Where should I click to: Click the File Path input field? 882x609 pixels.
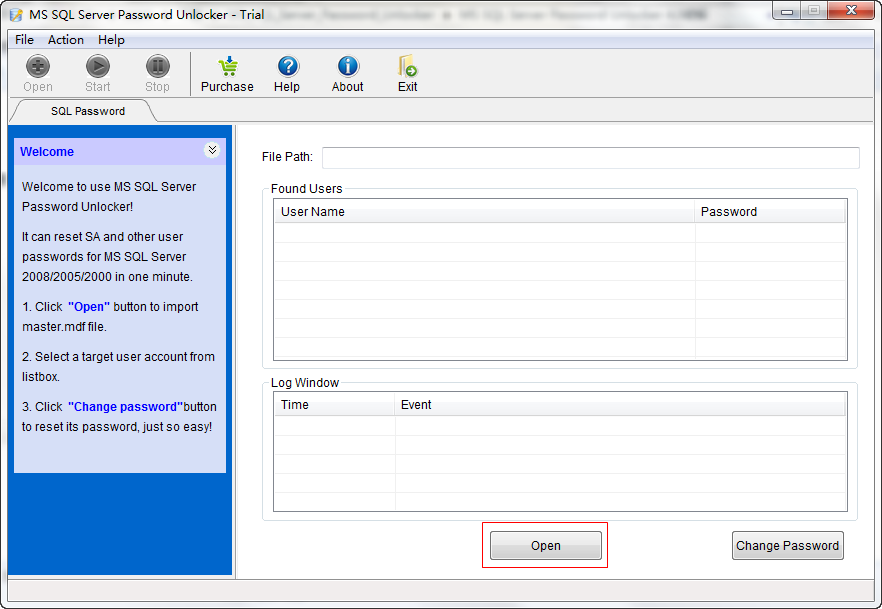pos(591,157)
